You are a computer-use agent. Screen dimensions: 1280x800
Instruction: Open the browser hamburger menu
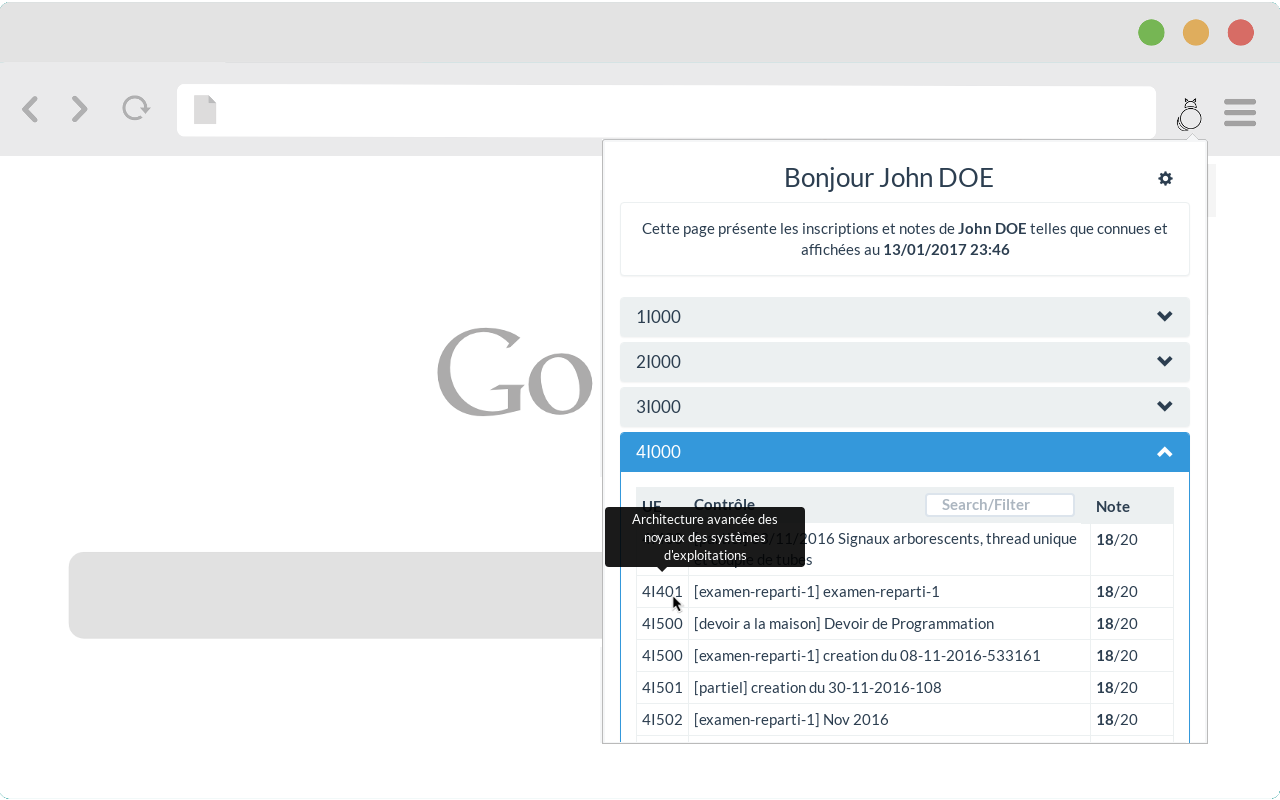pyautogui.click(x=1240, y=112)
